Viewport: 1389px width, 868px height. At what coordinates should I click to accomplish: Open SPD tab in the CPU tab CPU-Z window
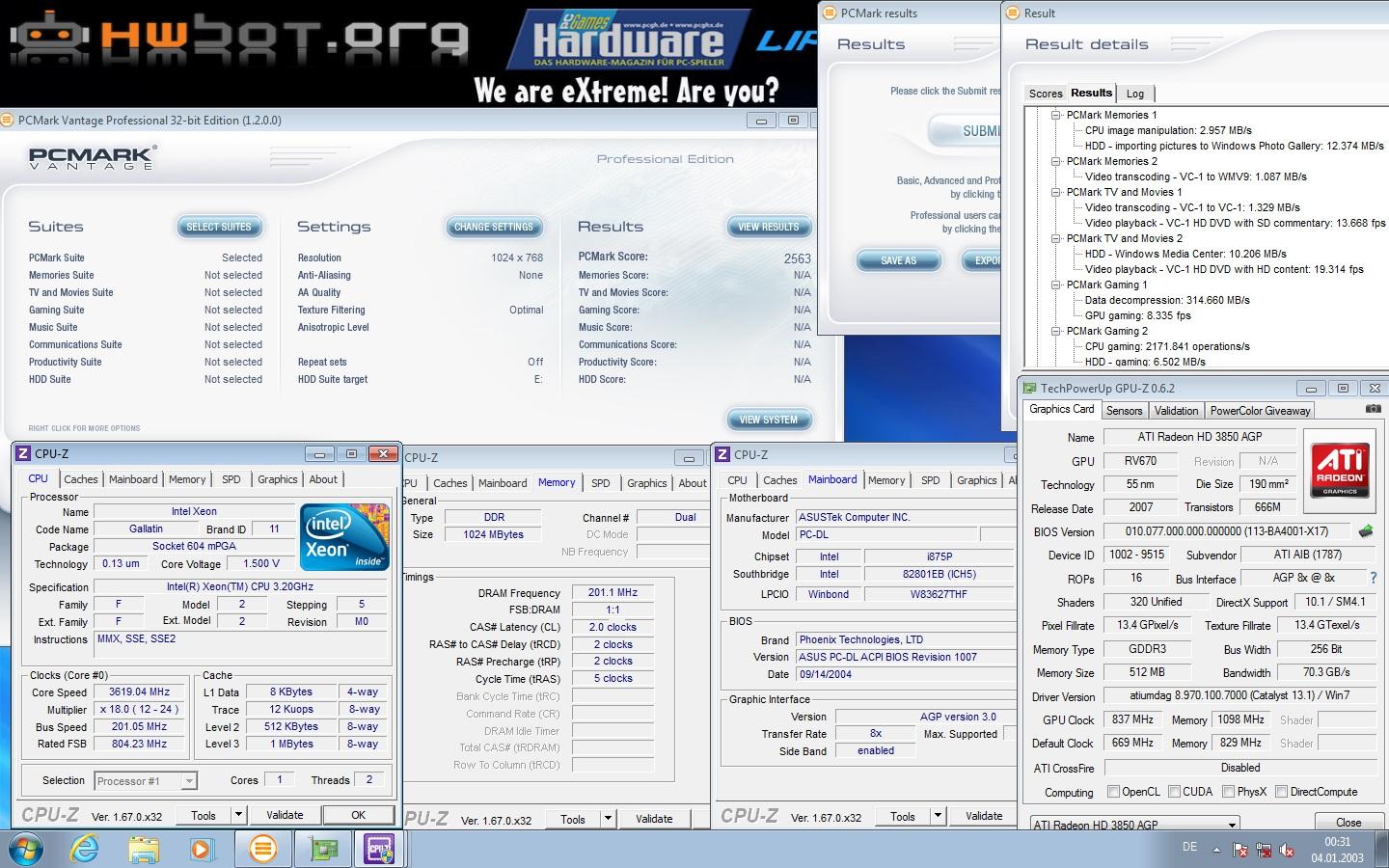(231, 479)
